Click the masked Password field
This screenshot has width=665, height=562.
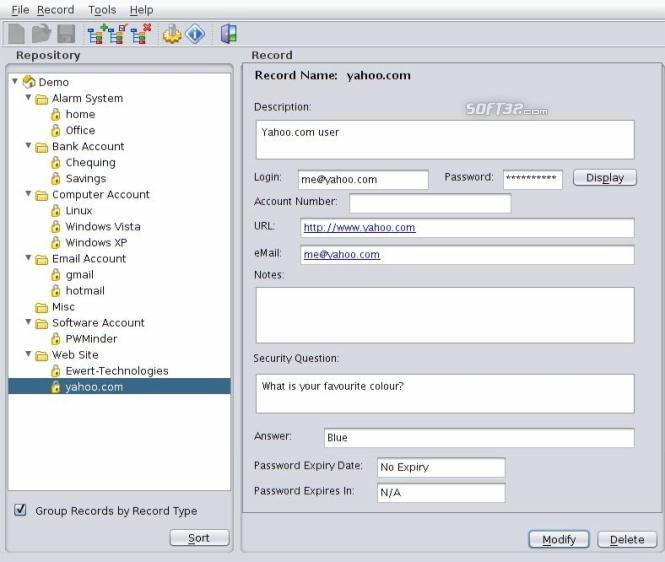533,179
